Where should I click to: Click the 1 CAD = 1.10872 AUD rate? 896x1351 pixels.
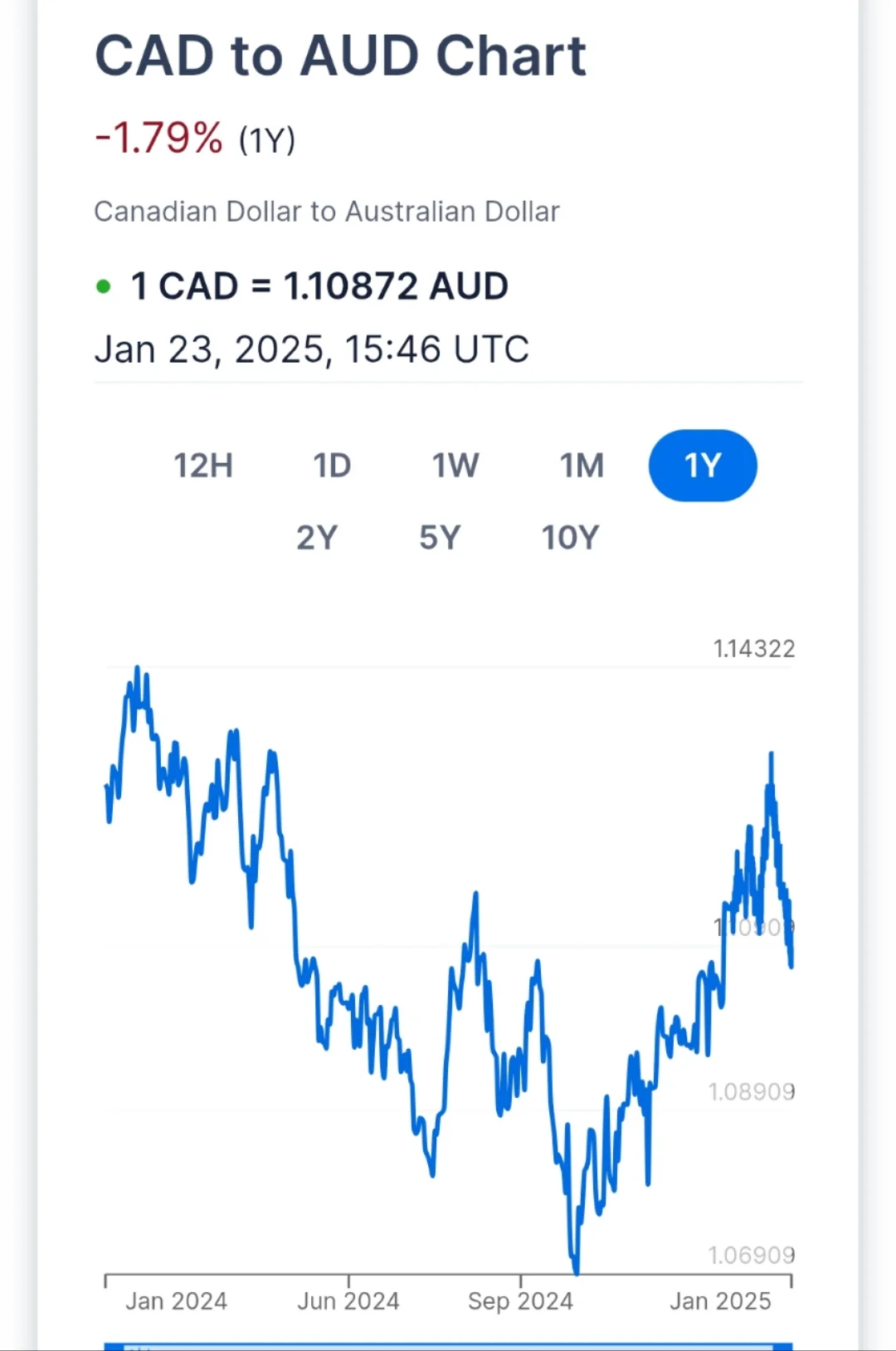tap(319, 286)
